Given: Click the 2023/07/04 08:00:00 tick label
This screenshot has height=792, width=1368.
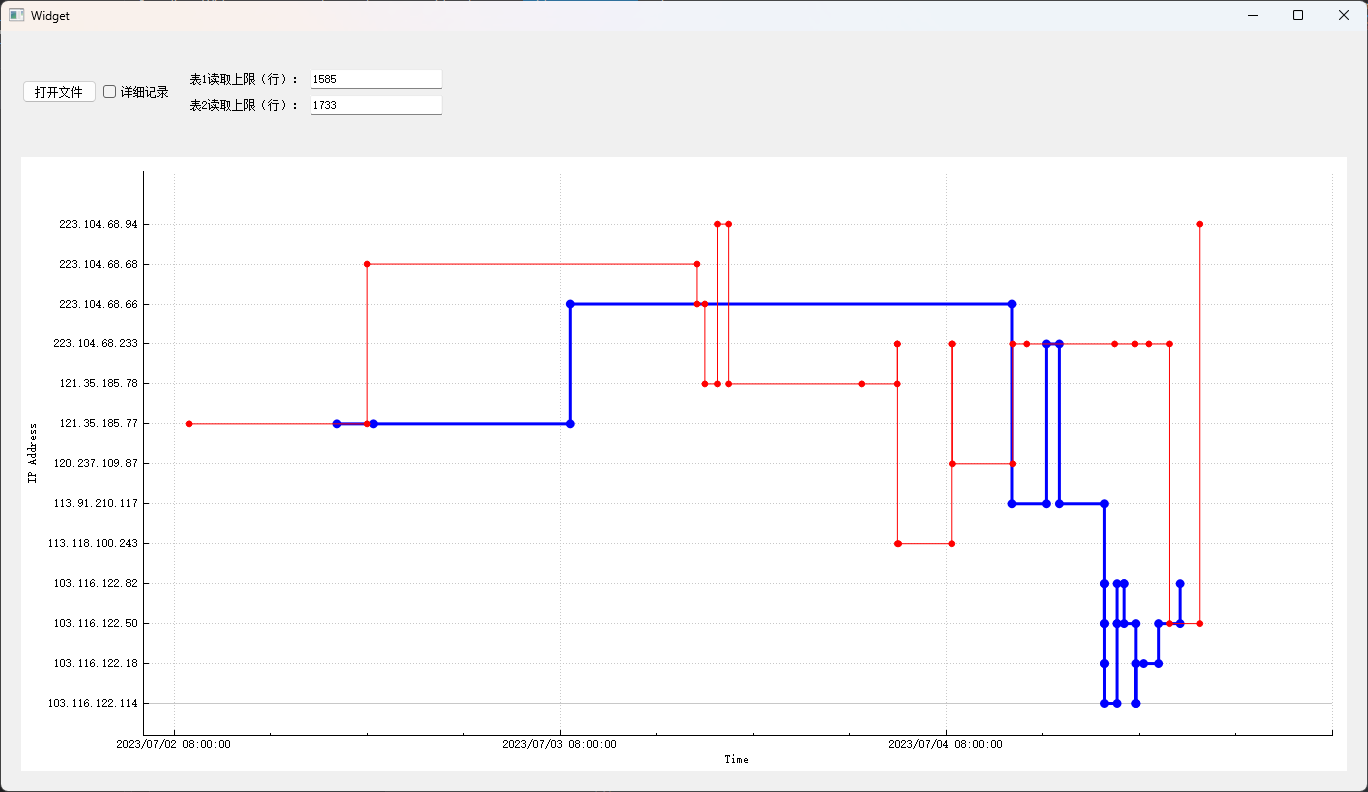Looking at the screenshot, I should click(x=946, y=744).
